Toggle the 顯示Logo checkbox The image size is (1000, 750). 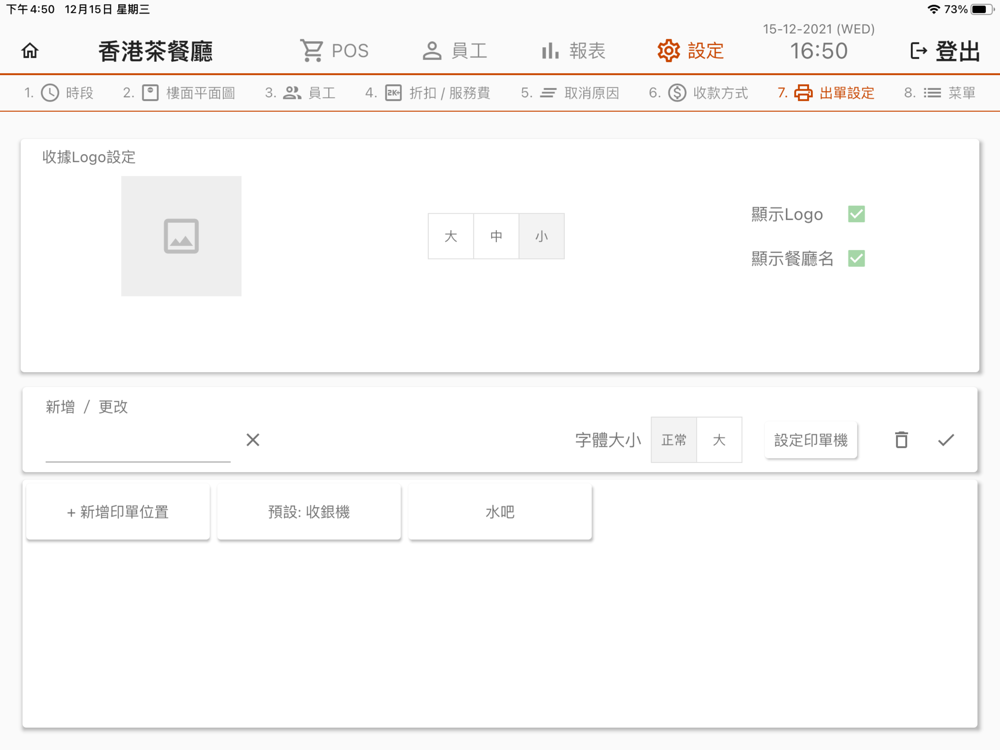[x=857, y=214]
